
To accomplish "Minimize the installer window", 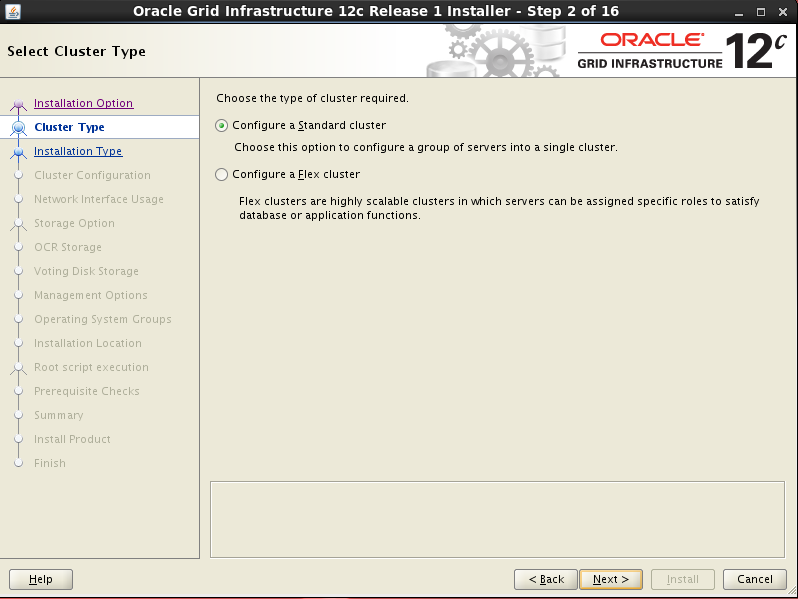I will pyautogui.click(x=739, y=12).
